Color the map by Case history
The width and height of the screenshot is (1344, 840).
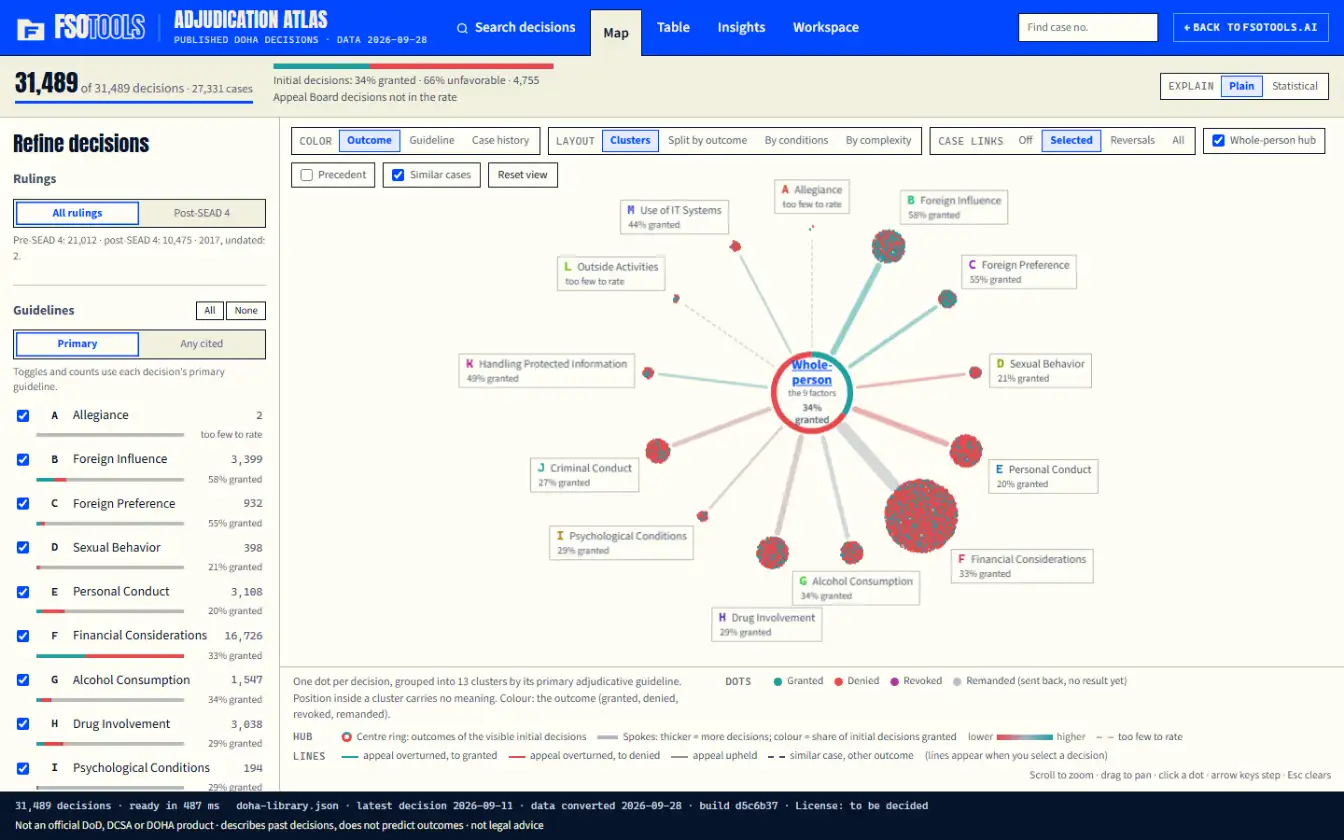tap(501, 141)
